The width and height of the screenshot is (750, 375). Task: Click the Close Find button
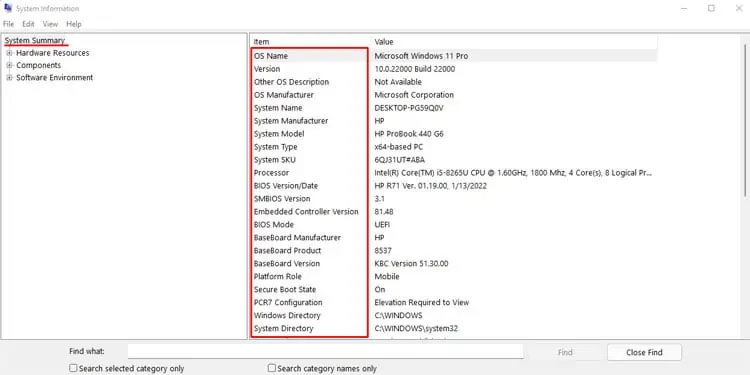click(644, 353)
